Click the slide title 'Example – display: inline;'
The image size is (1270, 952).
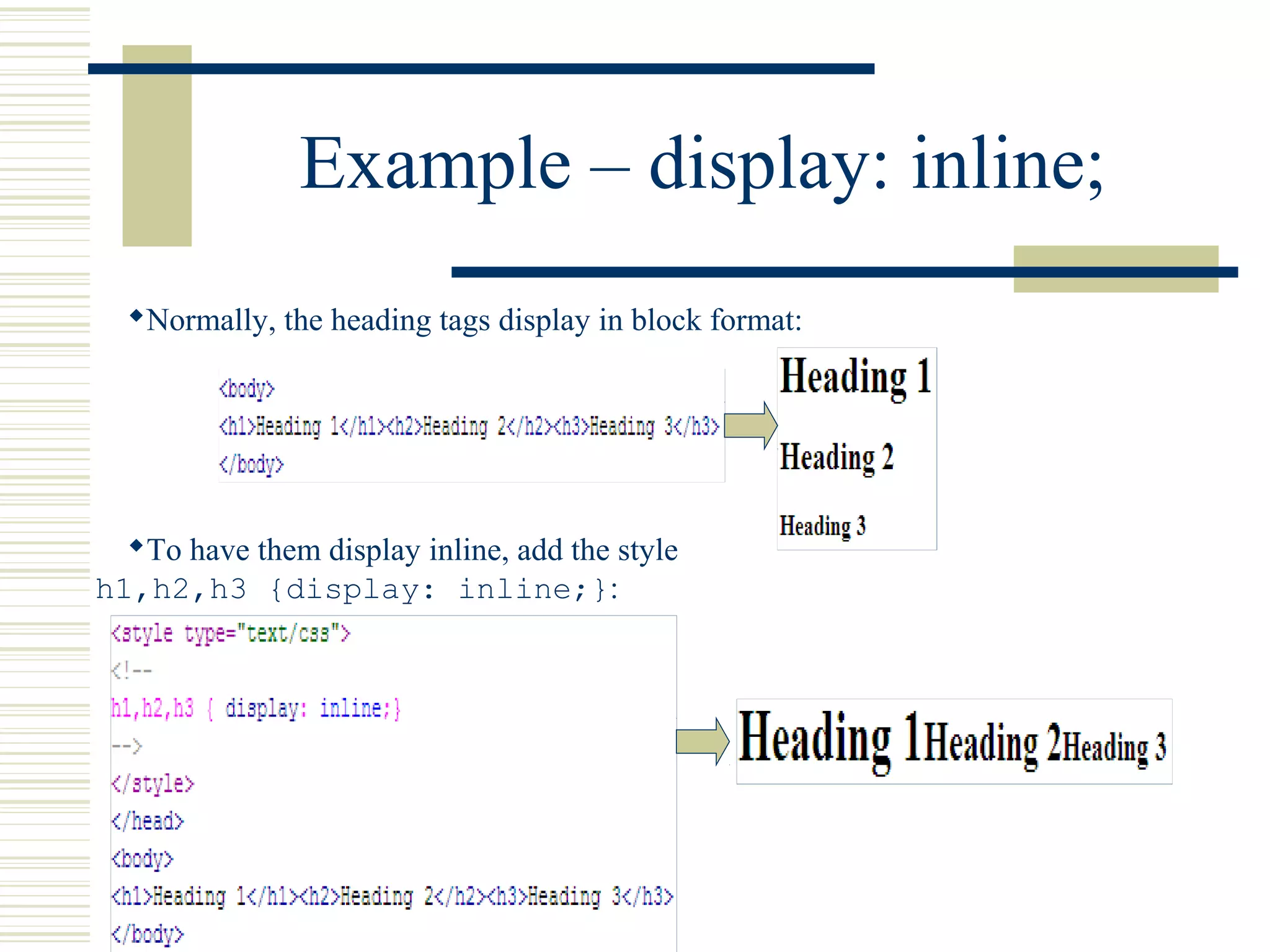pos(701,164)
